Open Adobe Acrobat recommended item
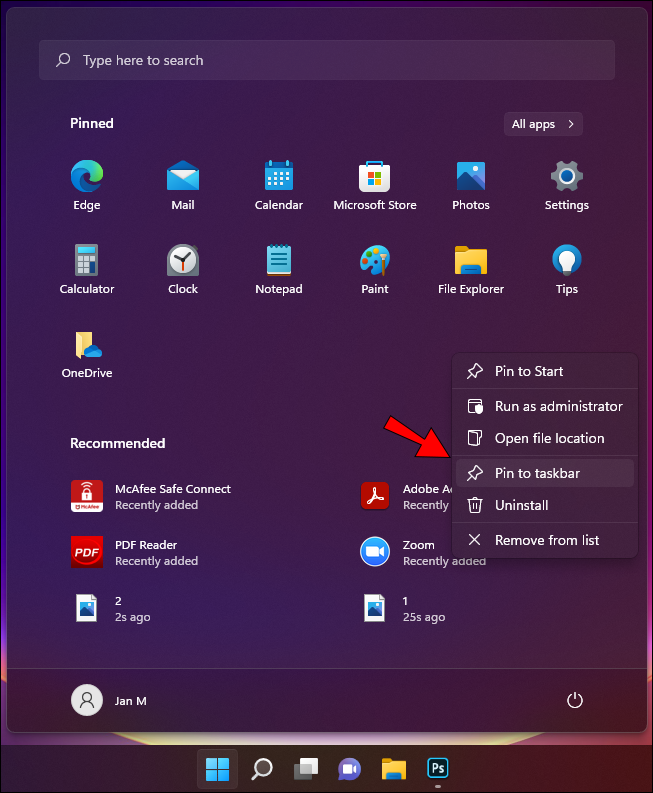Image resolution: width=653 pixels, height=793 pixels. click(405, 496)
